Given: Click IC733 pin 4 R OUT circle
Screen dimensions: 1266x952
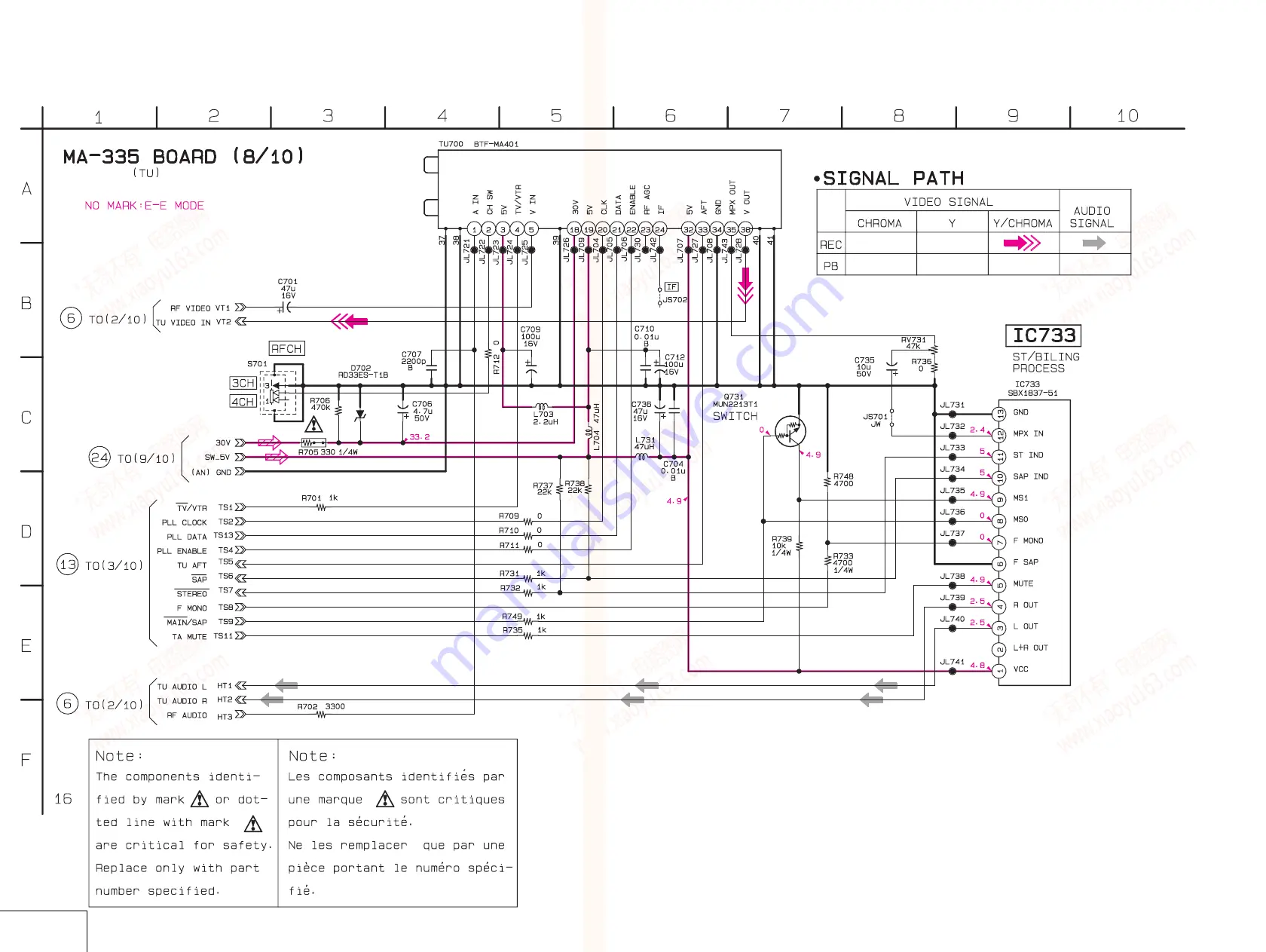Looking at the screenshot, I should [999, 606].
